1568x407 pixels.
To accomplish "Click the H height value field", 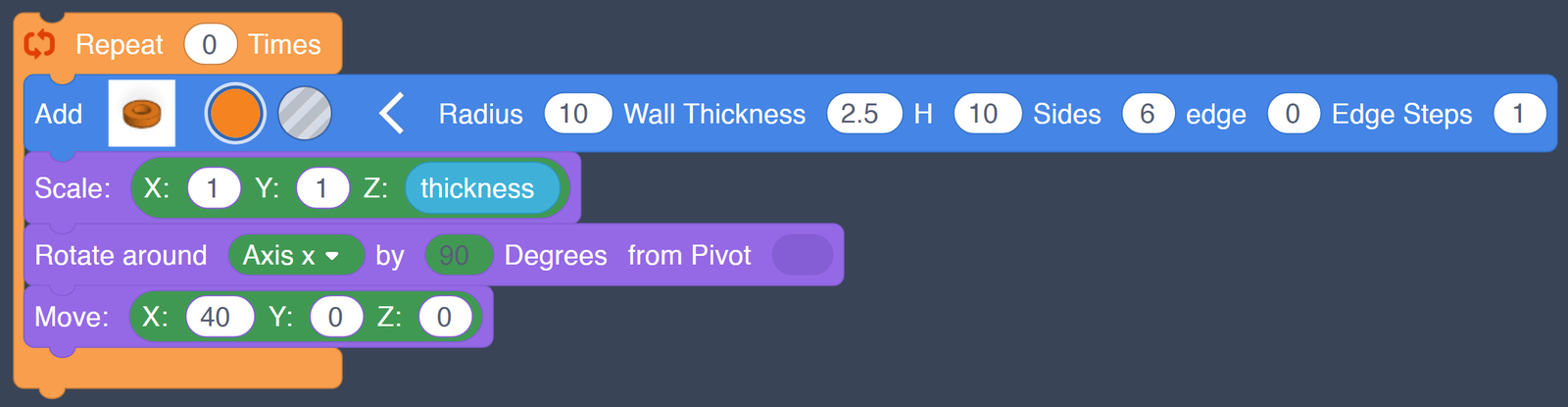I will pos(985,114).
